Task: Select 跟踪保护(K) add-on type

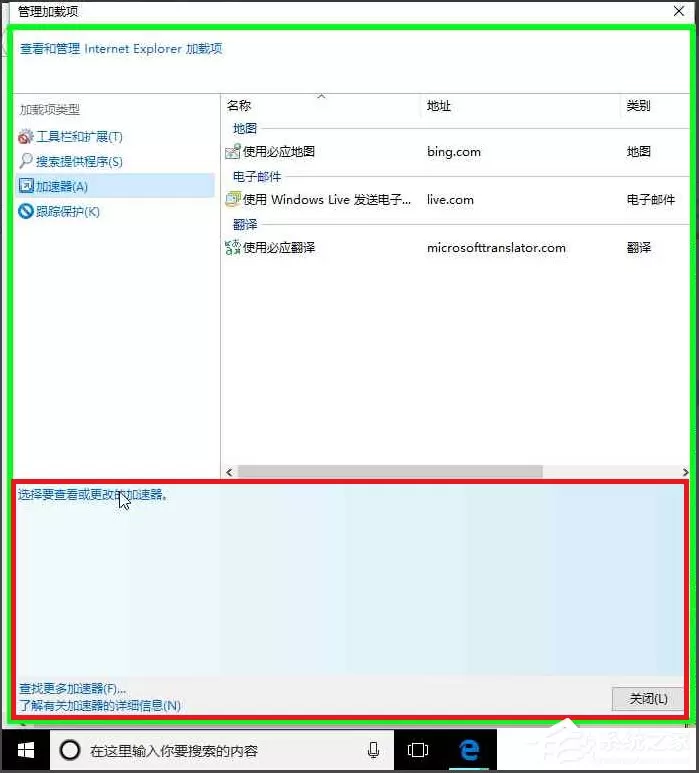Action: (68, 211)
